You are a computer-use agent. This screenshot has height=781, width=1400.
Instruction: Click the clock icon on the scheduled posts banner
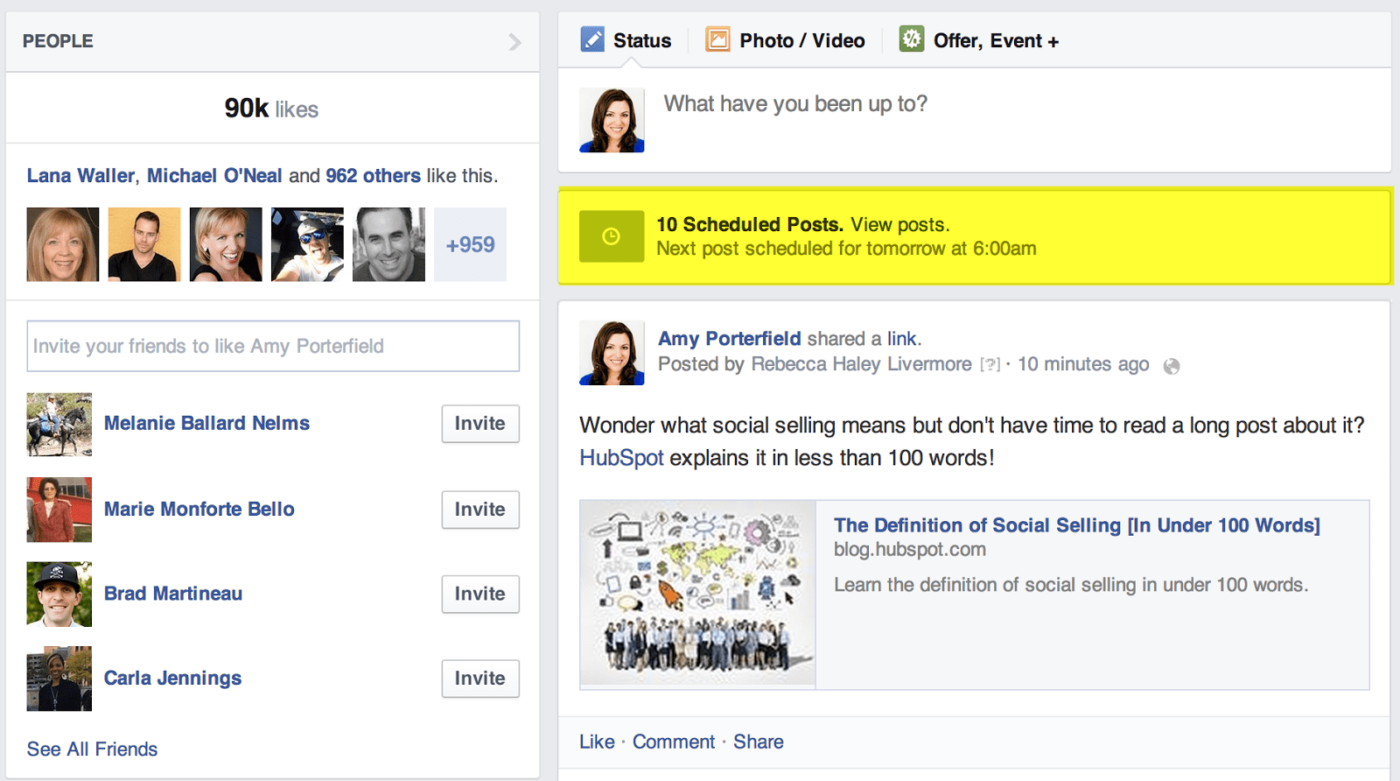click(611, 236)
